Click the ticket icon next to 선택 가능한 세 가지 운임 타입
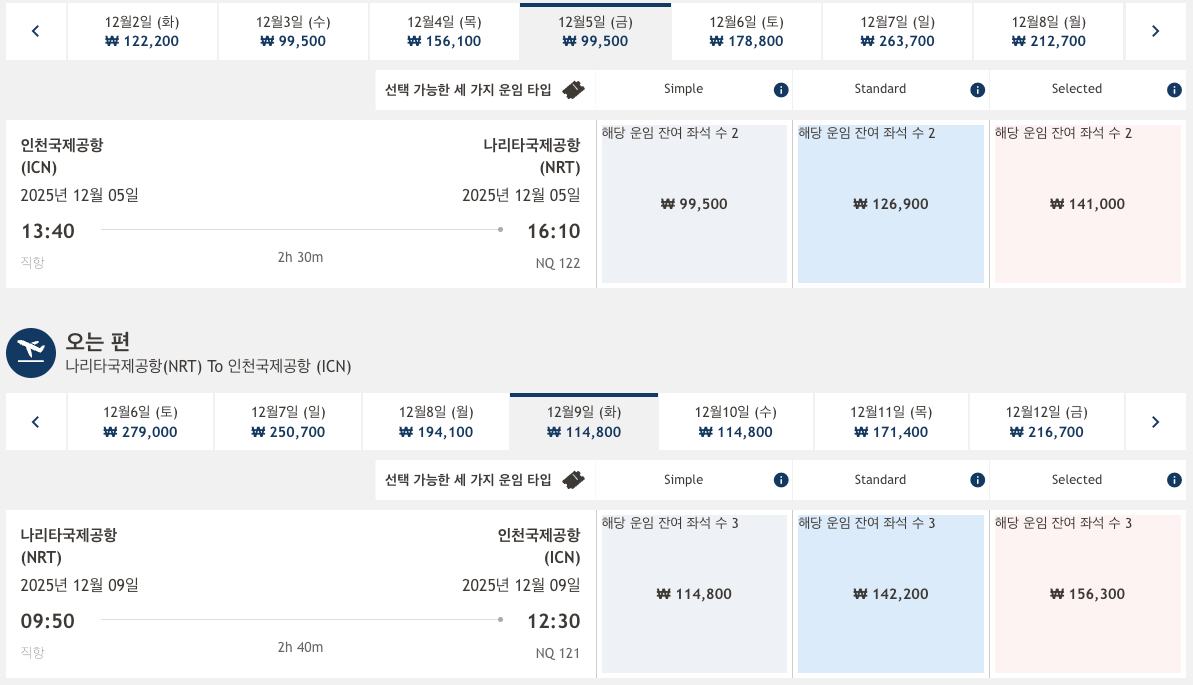 pos(573,89)
